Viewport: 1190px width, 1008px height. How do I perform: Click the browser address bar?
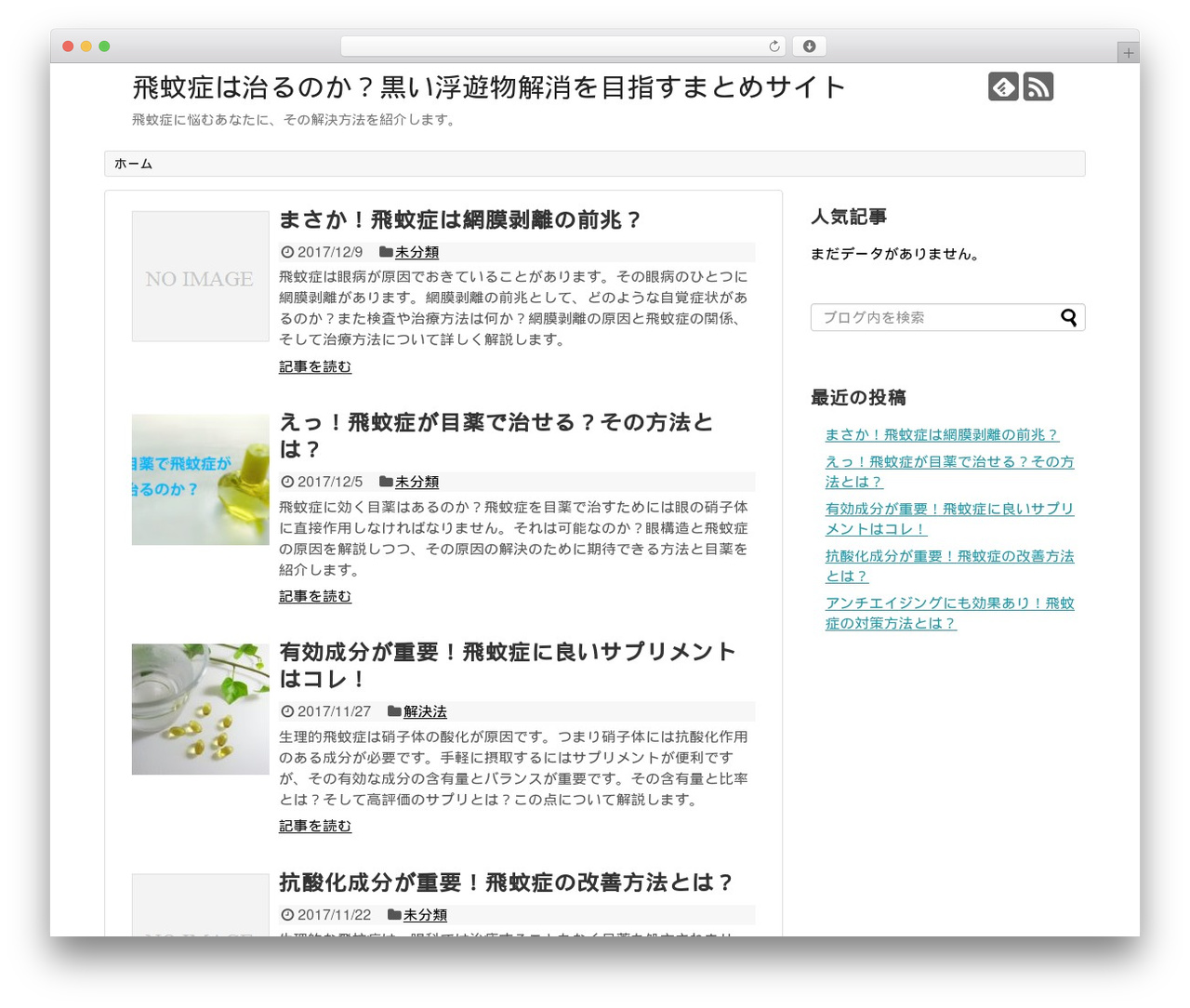(x=563, y=46)
